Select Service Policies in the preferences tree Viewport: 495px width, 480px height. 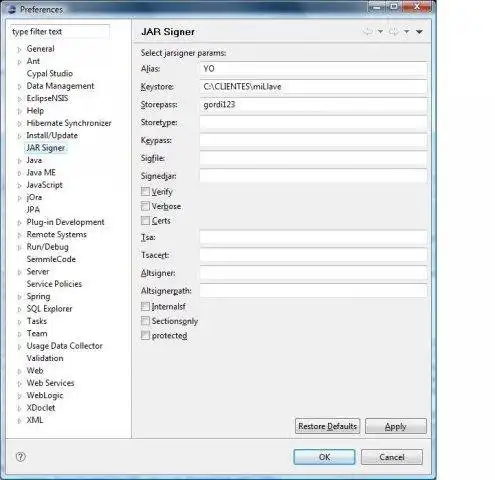[x=54, y=284]
